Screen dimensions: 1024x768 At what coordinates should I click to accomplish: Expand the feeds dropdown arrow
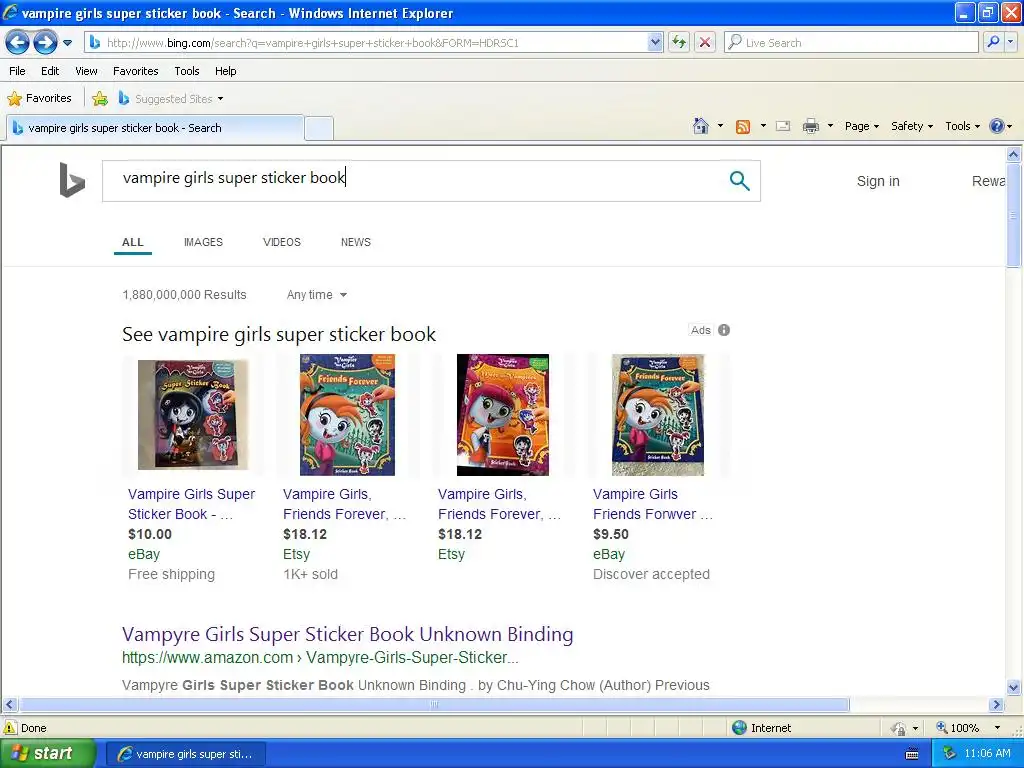(x=763, y=126)
